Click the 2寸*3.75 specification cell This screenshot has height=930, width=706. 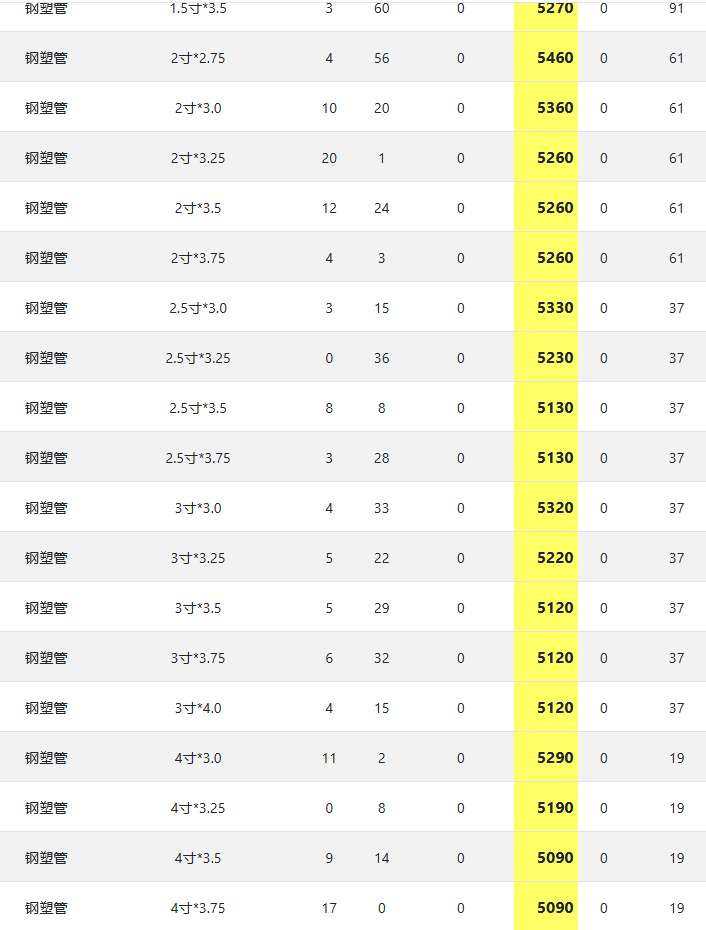point(198,258)
